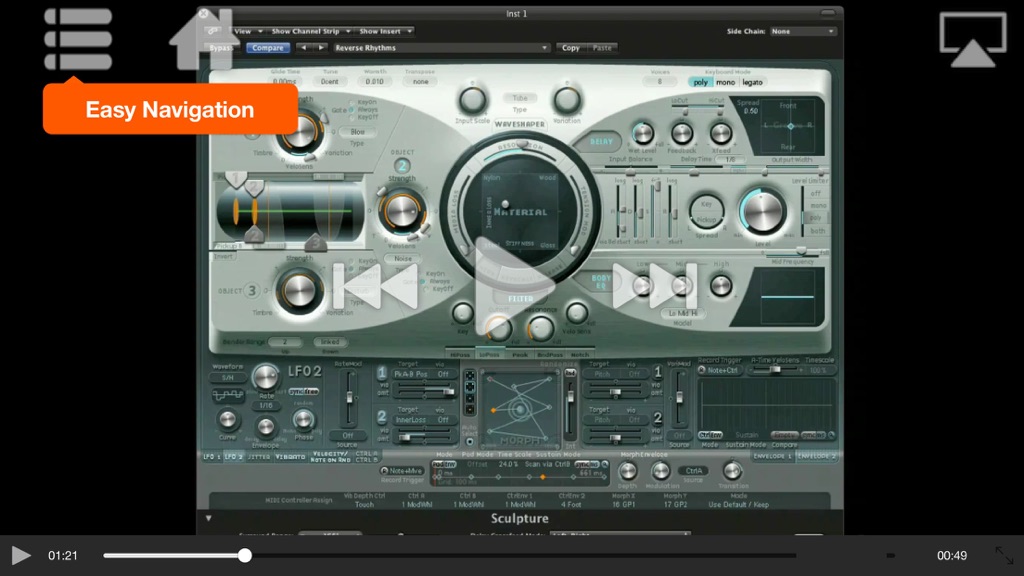This screenshot has width=1024, height=576.
Task: Toggle Object 2 on/off button
Action: tap(402, 166)
